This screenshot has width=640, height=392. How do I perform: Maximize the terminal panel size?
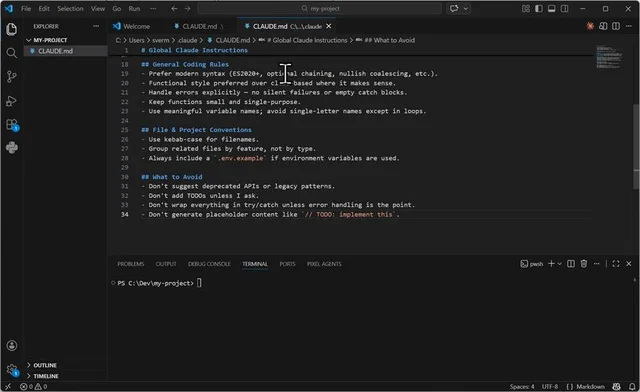[616, 264]
